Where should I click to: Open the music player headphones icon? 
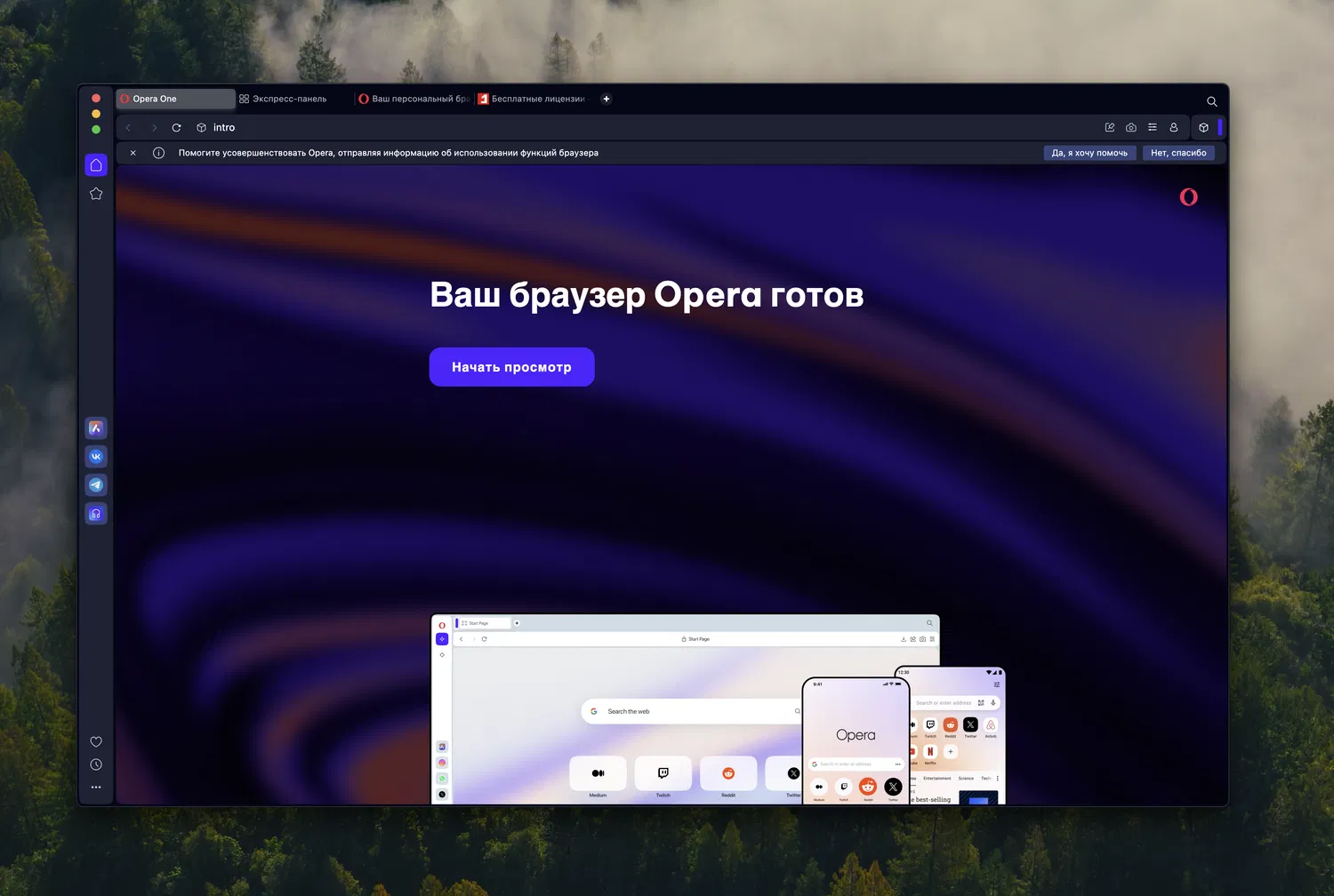point(96,514)
